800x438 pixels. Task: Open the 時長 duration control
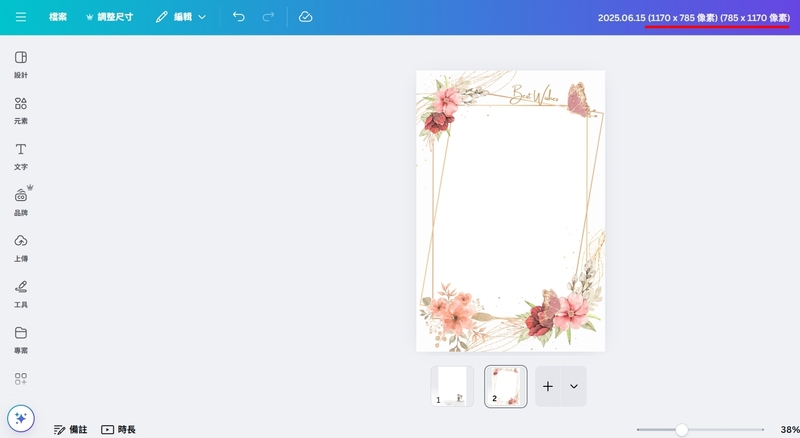tap(118, 429)
